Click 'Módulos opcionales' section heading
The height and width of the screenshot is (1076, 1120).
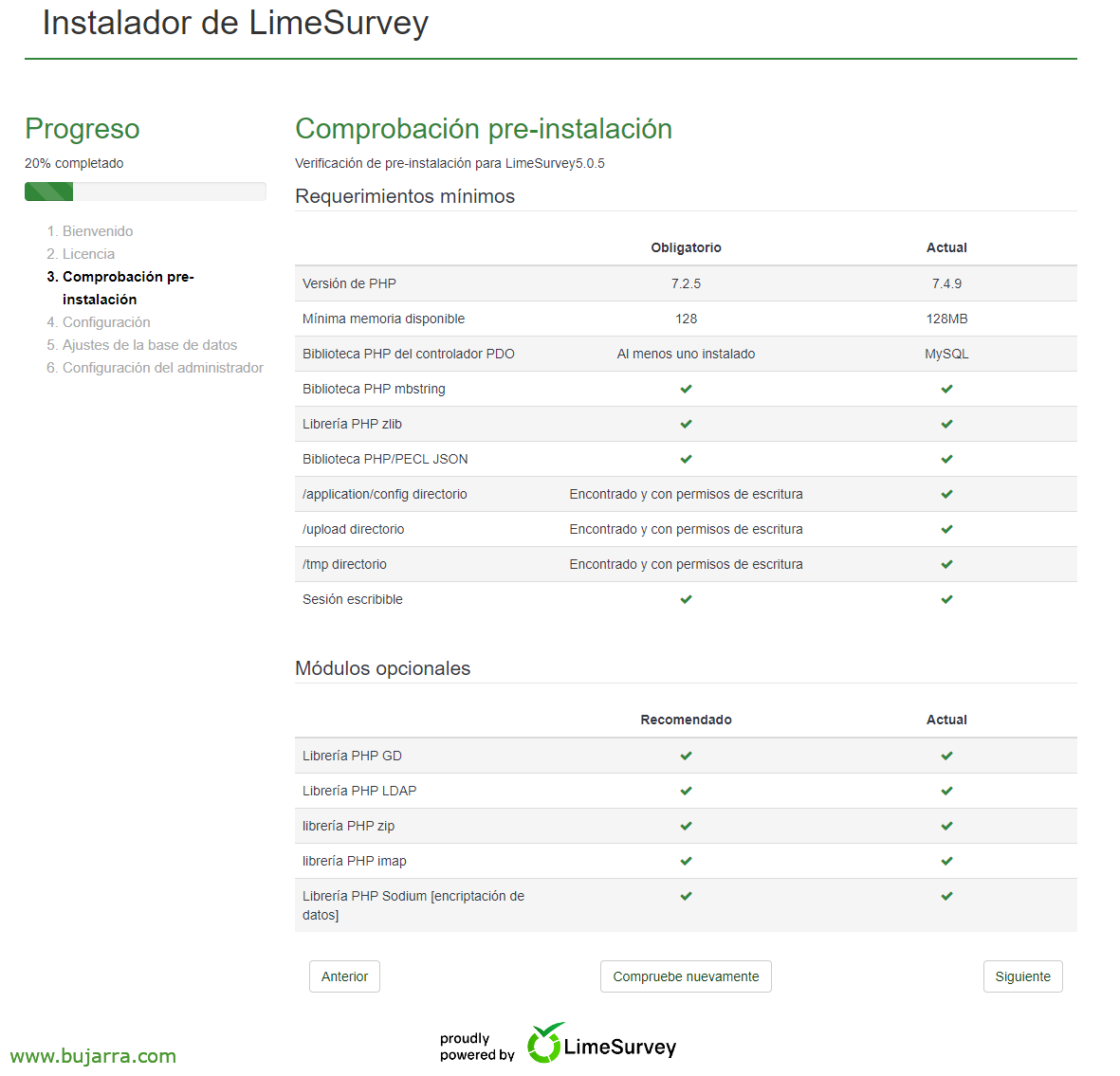pos(382,668)
